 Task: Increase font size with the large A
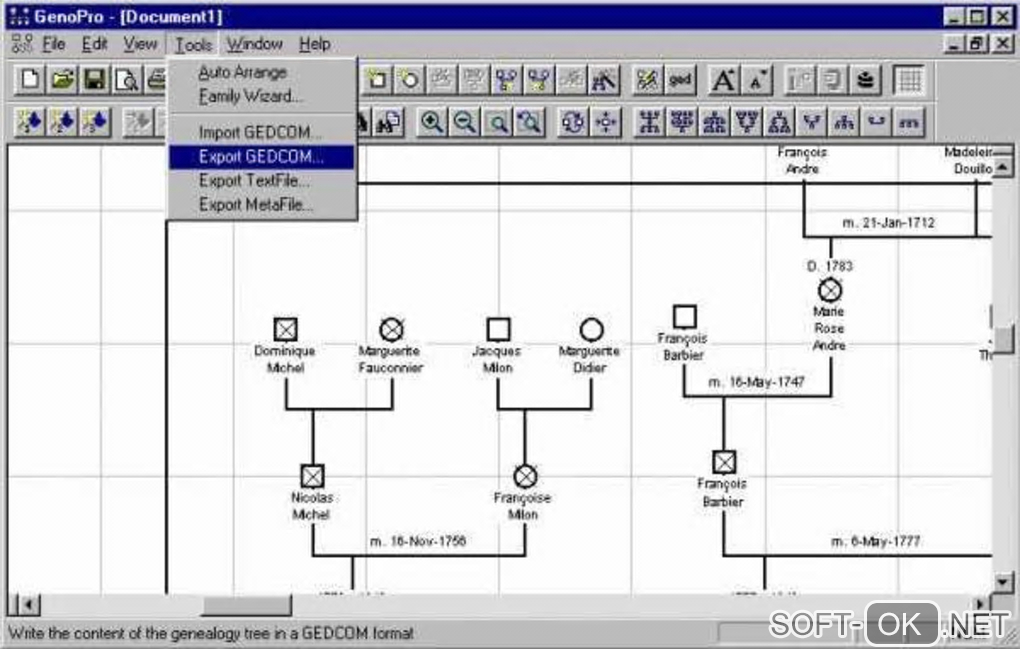point(723,80)
